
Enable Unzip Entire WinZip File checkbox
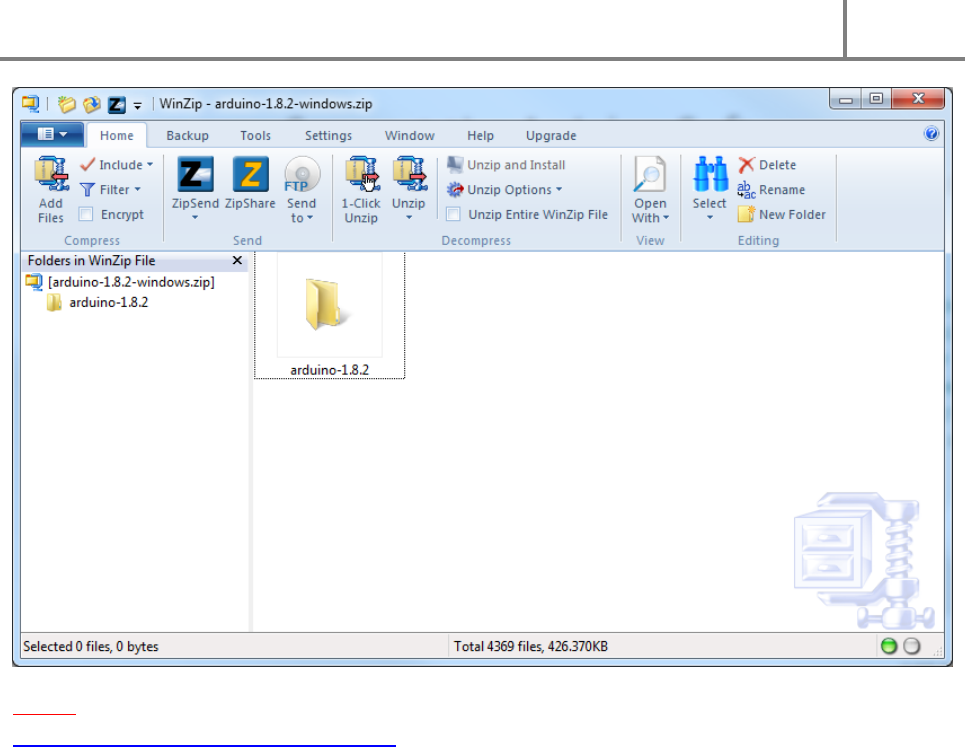[x=454, y=214]
